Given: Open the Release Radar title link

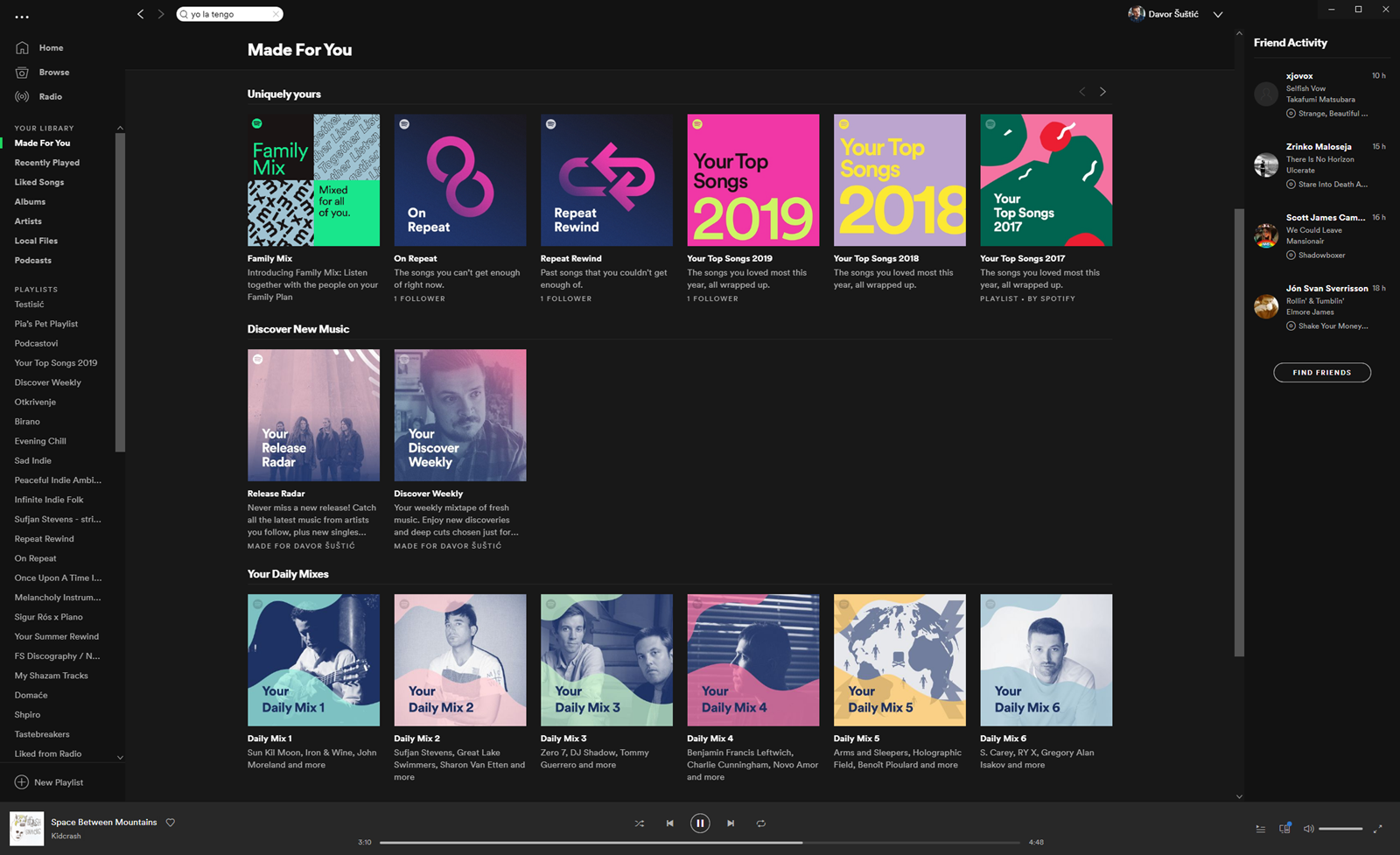Looking at the screenshot, I should (276, 494).
